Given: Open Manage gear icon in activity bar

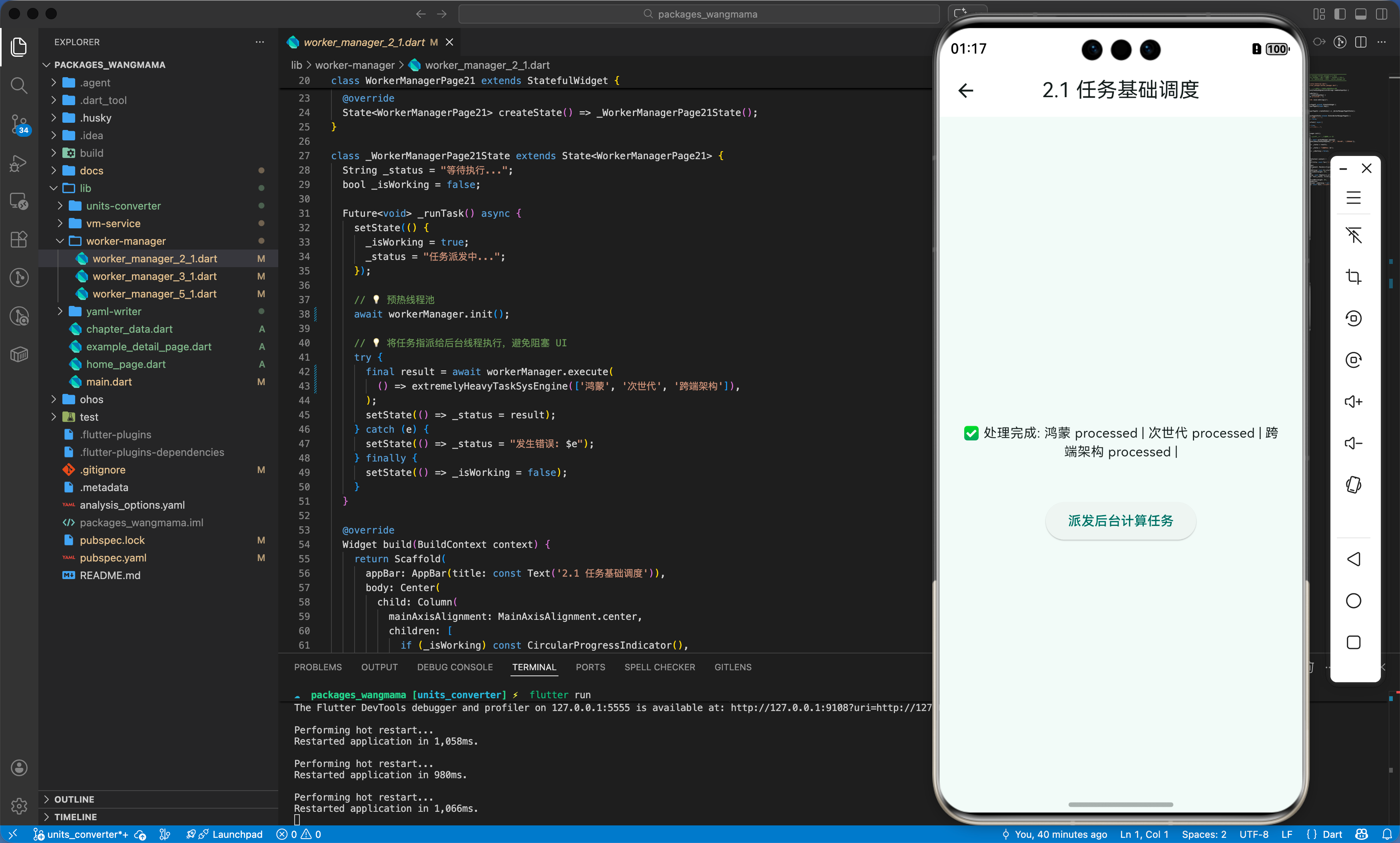Looking at the screenshot, I should (x=19, y=805).
